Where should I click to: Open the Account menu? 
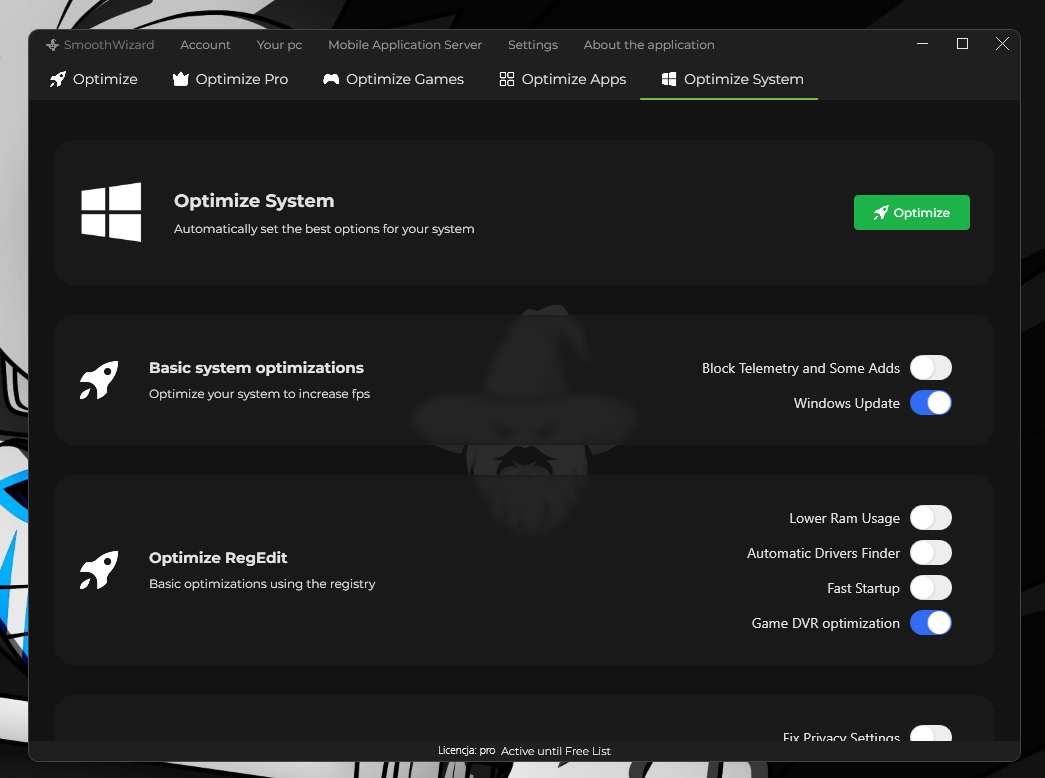click(205, 45)
